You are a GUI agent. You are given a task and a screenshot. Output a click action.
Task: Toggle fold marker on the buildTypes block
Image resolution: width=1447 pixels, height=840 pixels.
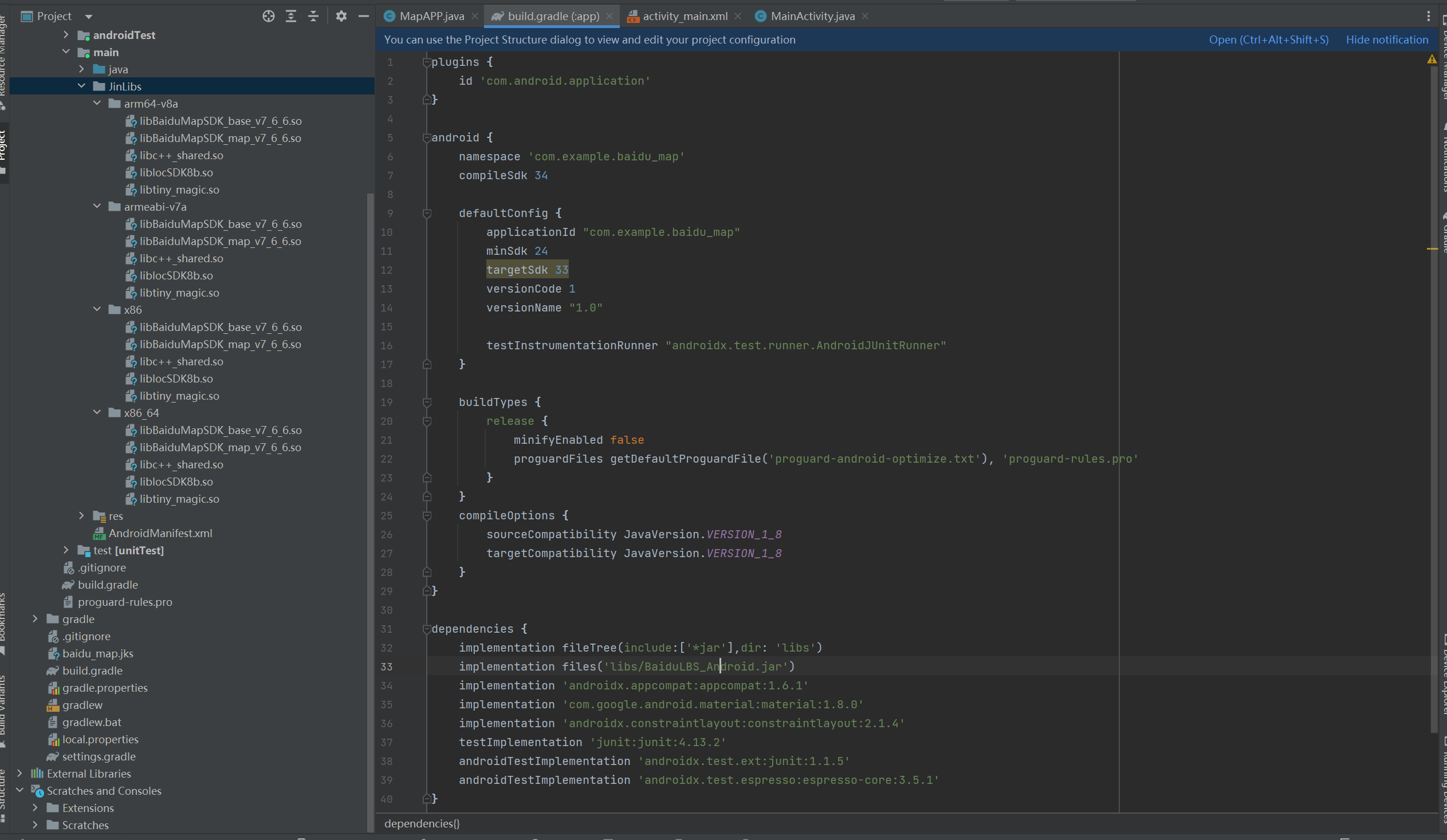427,402
